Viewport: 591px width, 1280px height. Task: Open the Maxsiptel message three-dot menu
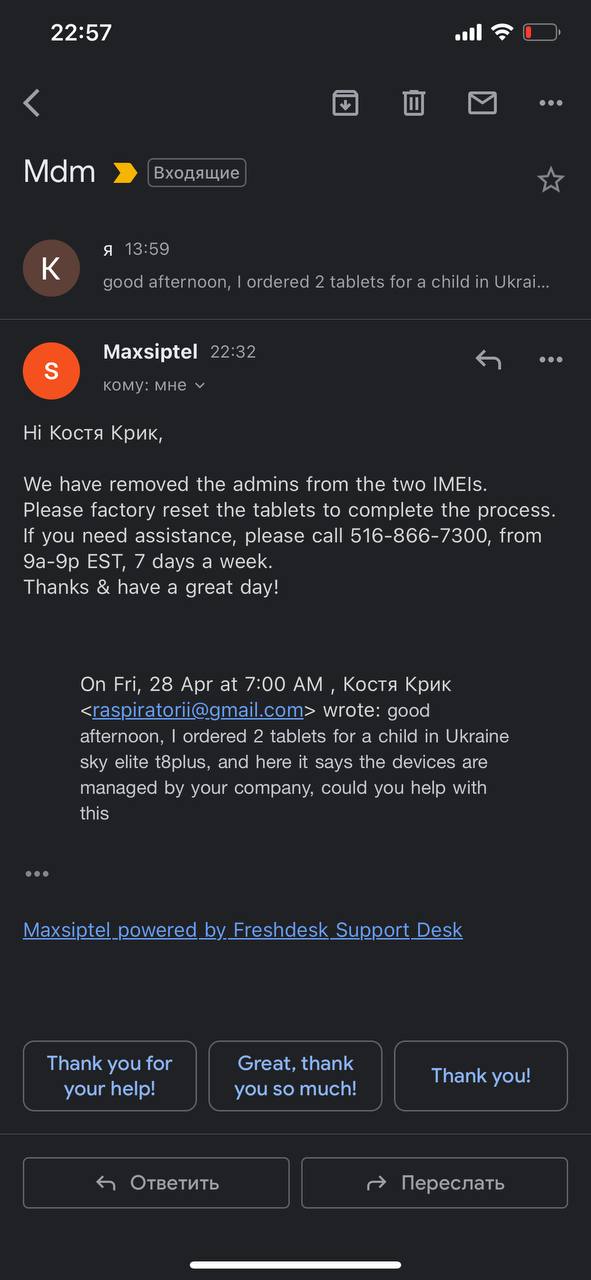coord(551,359)
